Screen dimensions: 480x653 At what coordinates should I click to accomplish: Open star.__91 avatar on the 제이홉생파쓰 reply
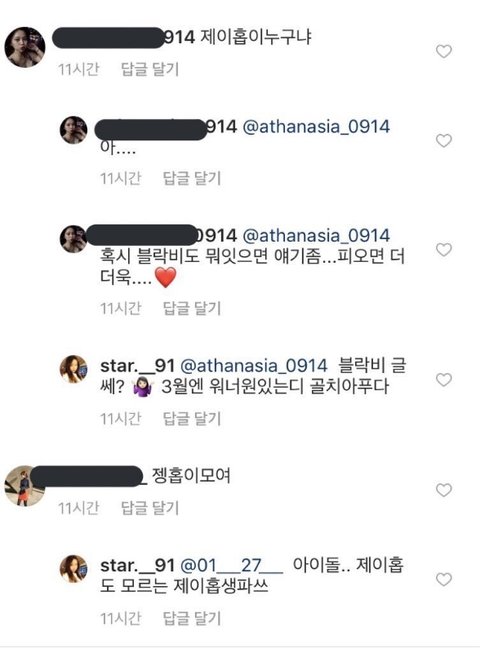(74, 568)
